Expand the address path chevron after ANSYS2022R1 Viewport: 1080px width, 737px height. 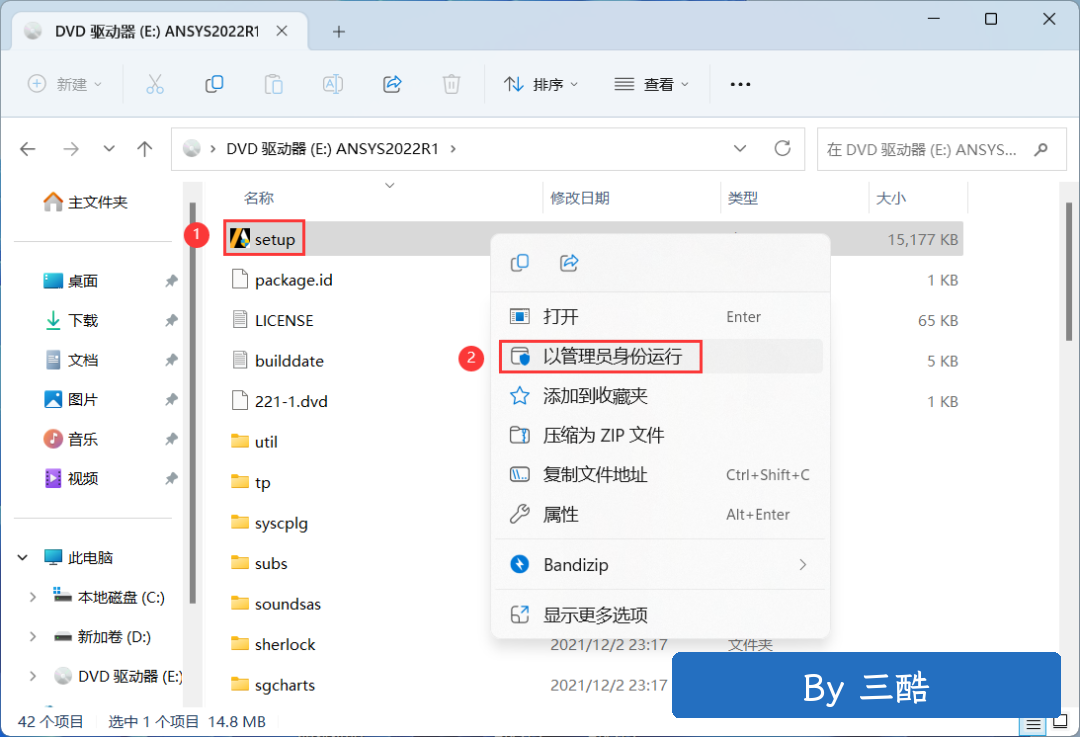(x=453, y=149)
